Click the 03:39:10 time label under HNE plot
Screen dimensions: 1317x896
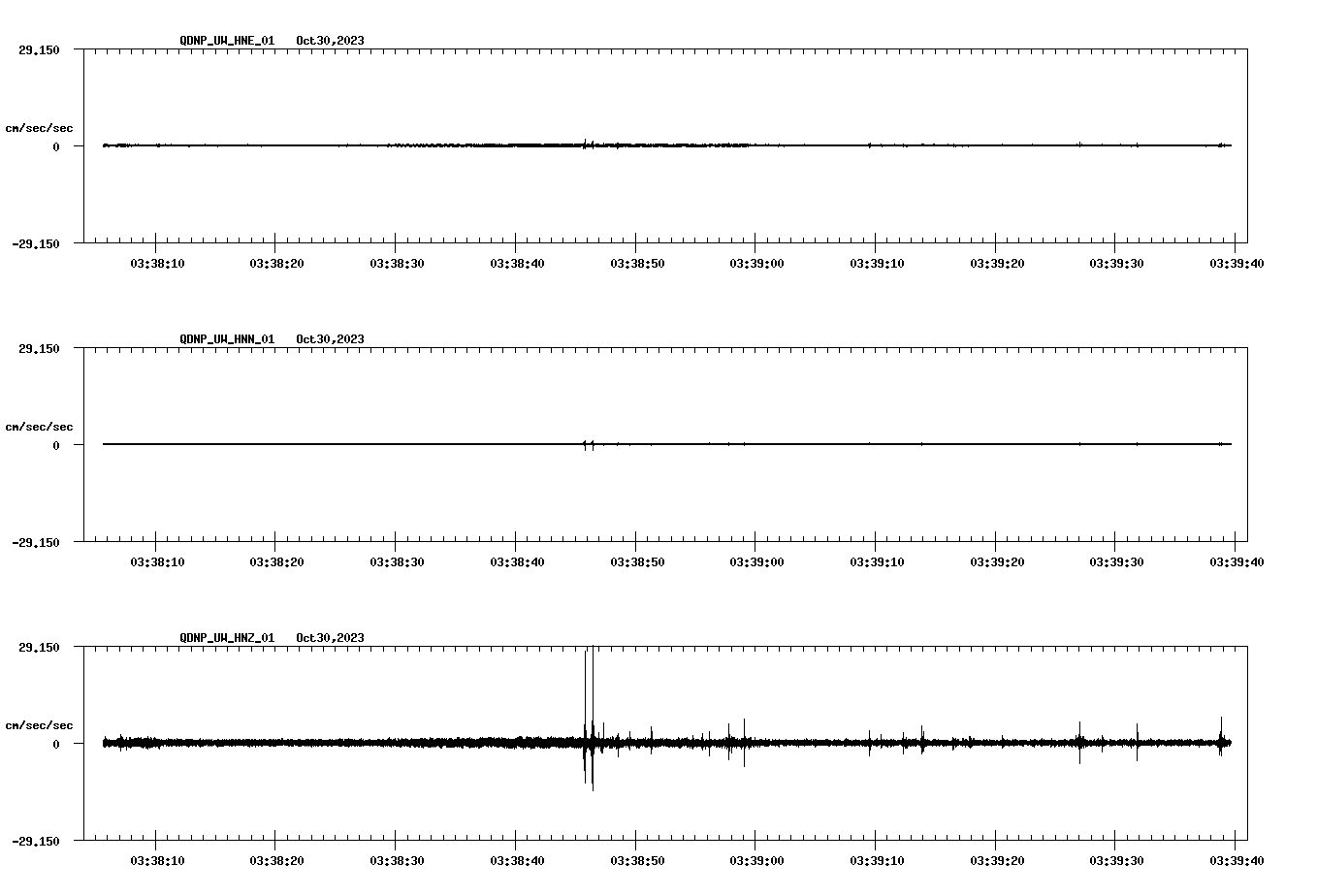click(x=877, y=263)
